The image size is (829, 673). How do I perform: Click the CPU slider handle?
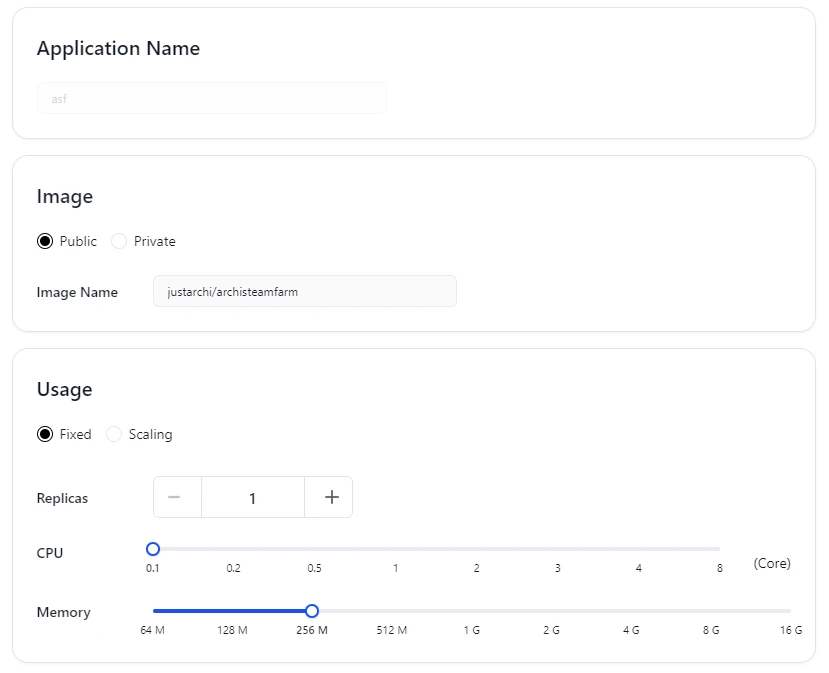153,549
